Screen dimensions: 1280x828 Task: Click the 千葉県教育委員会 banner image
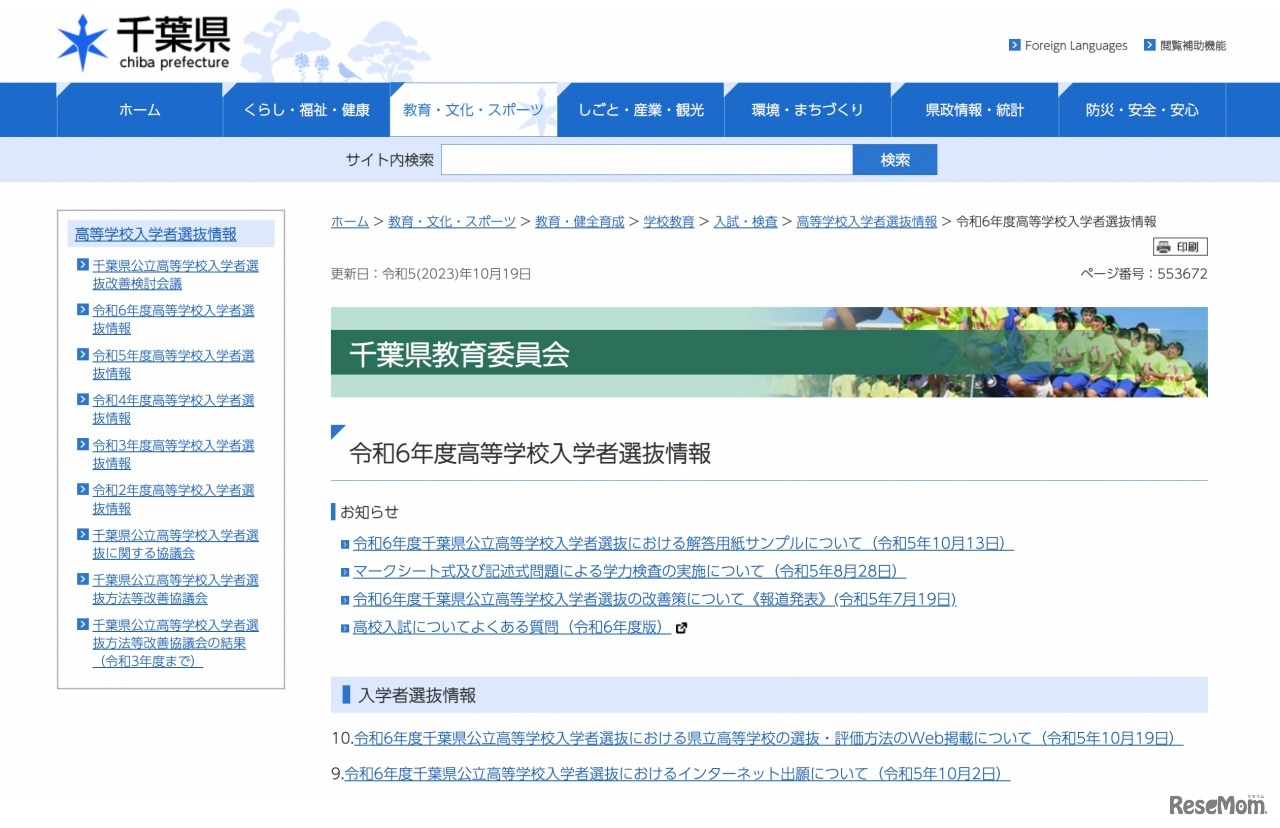[x=770, y=352]
